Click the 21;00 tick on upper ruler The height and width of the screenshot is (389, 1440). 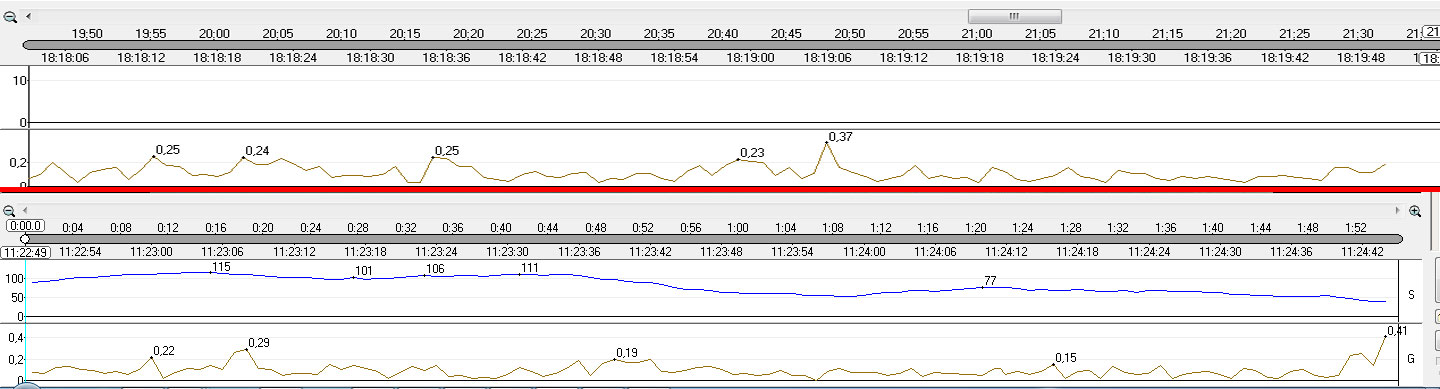pyautogui.click(x=977, y=34)
